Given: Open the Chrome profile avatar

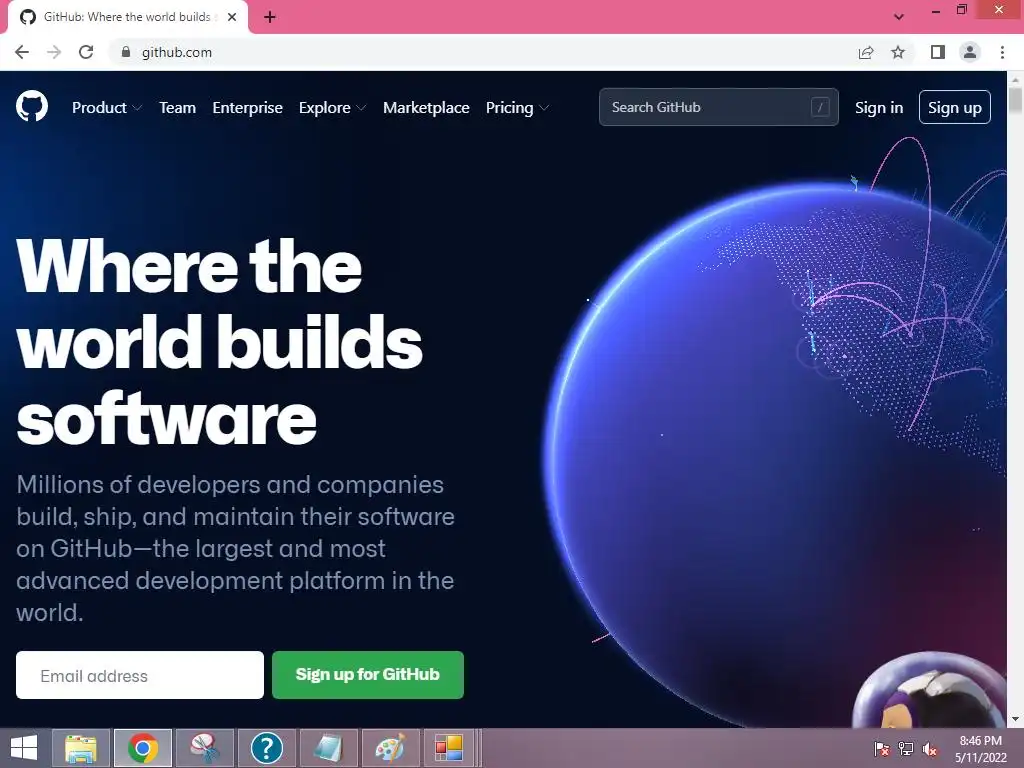Looking at the screenshot, I should click(x=970, y=52).
